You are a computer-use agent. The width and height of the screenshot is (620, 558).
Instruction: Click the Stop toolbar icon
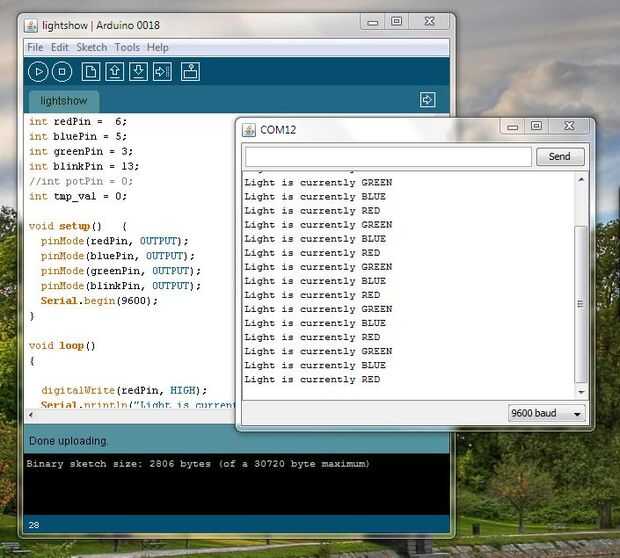(62, 72)
